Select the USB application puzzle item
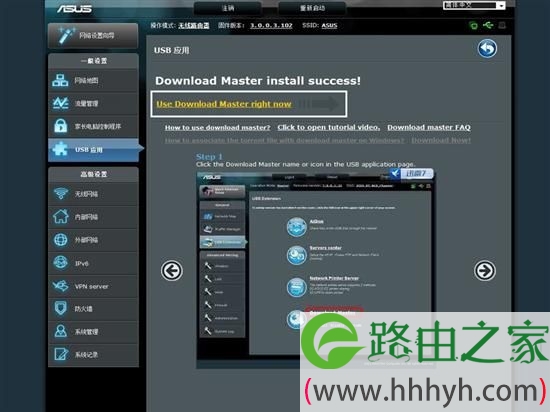The width and height of the screenshot is (550, 412). pos(93,150)
